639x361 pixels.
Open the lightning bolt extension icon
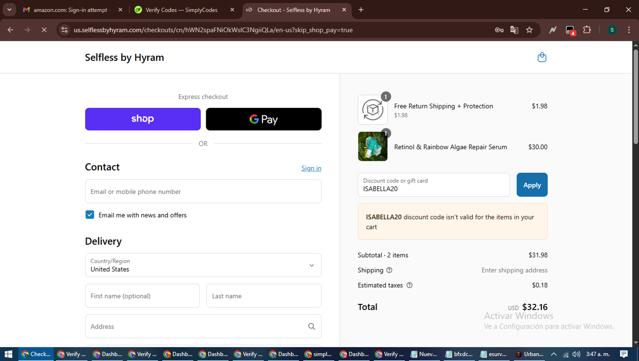point(553,30)
